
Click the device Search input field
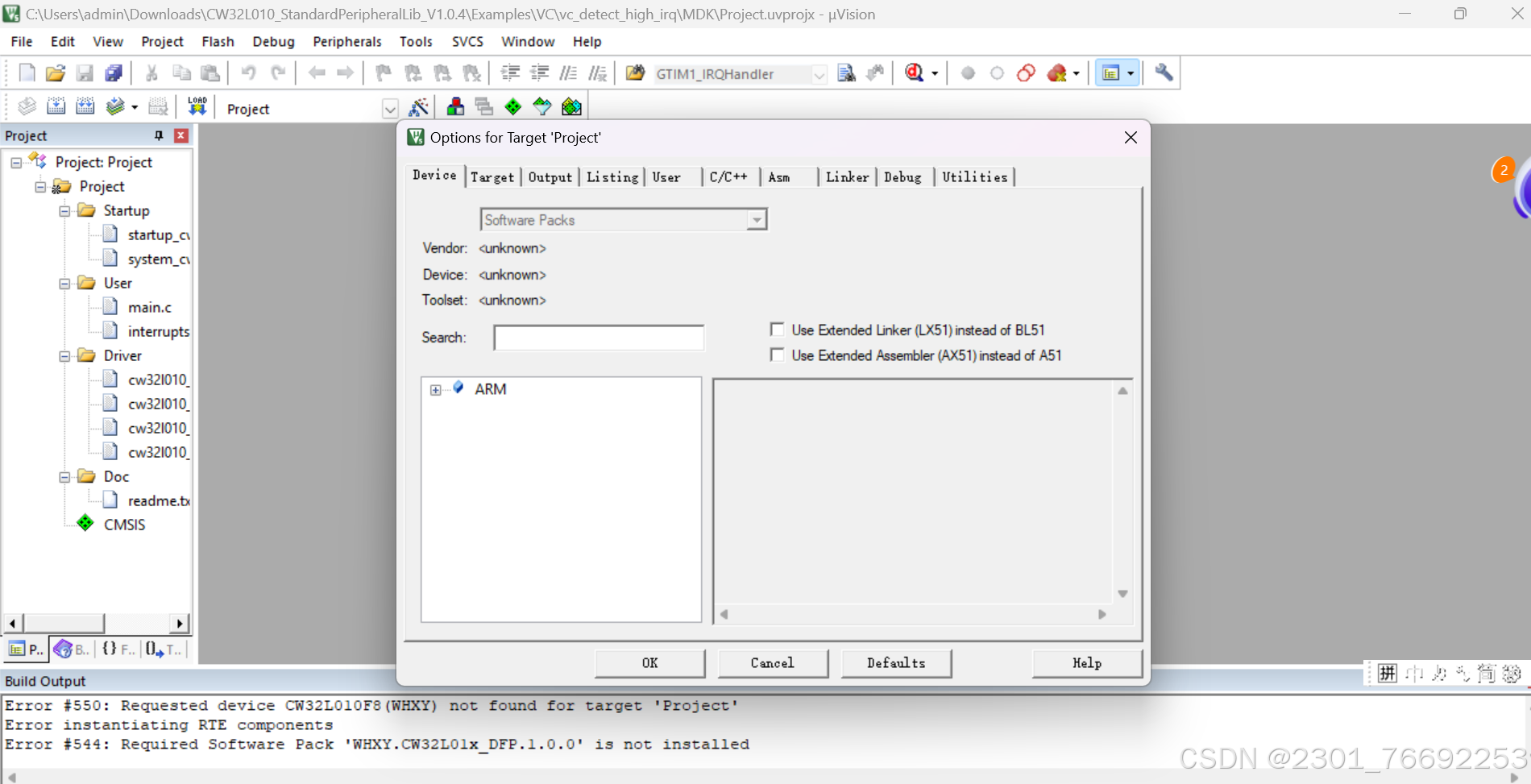[599, 338]
